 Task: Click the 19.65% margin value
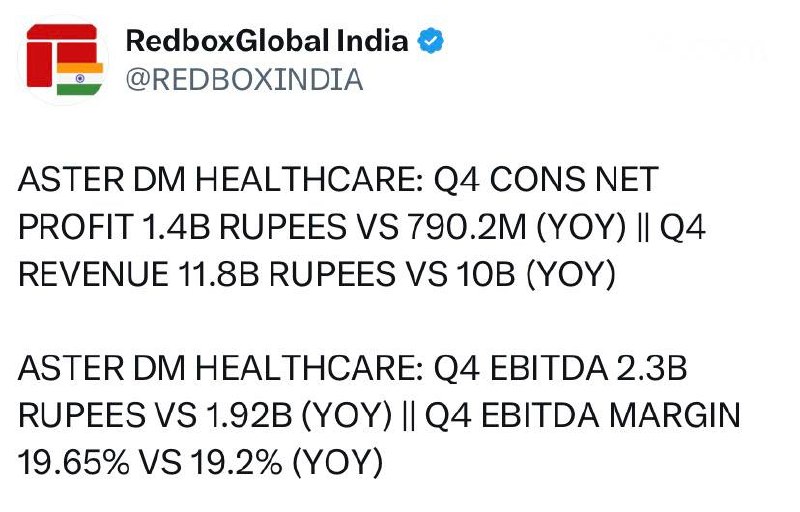(x=73, y=462)
